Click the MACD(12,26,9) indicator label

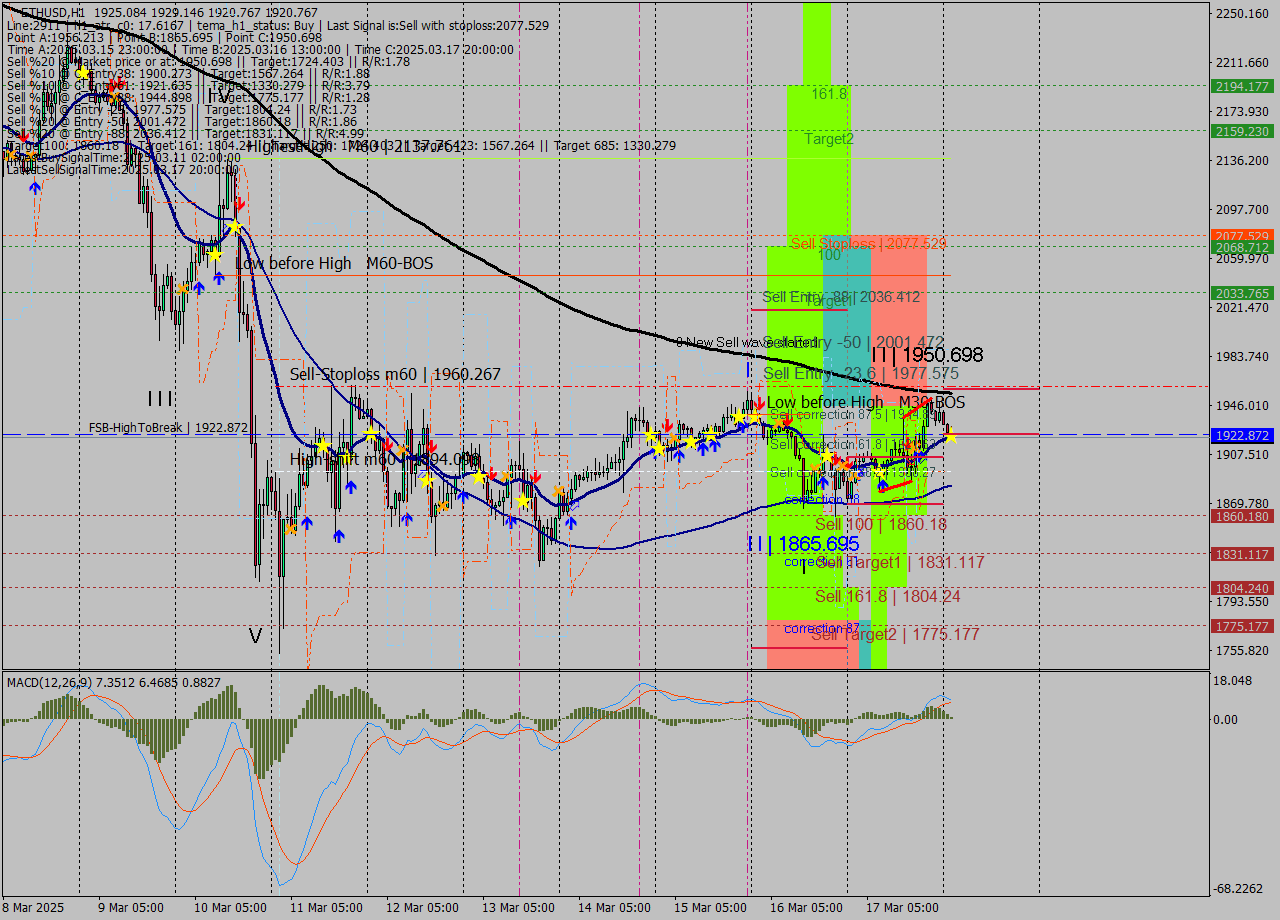(x=64, y=682)
